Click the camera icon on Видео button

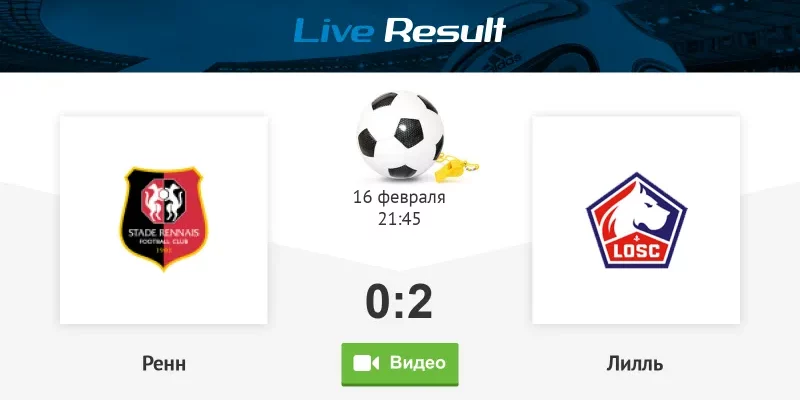[x=366, y=363]
